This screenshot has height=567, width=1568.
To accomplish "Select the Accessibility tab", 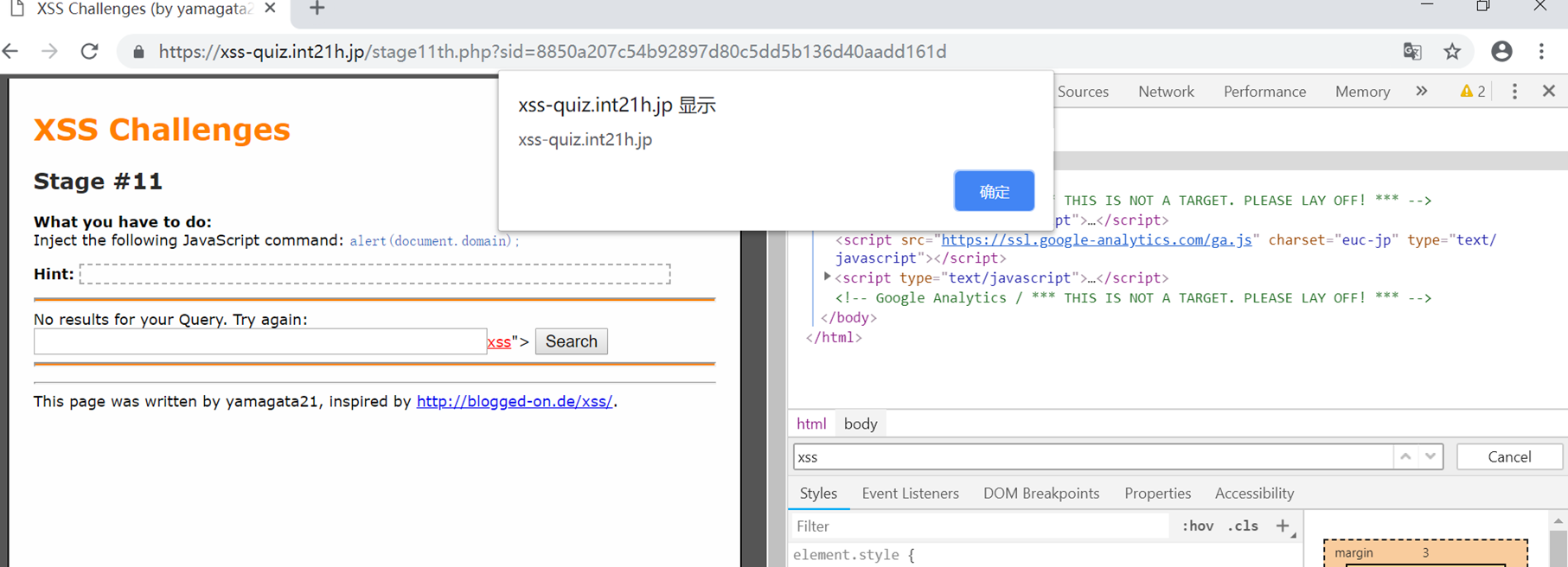I will point(1254,494).
